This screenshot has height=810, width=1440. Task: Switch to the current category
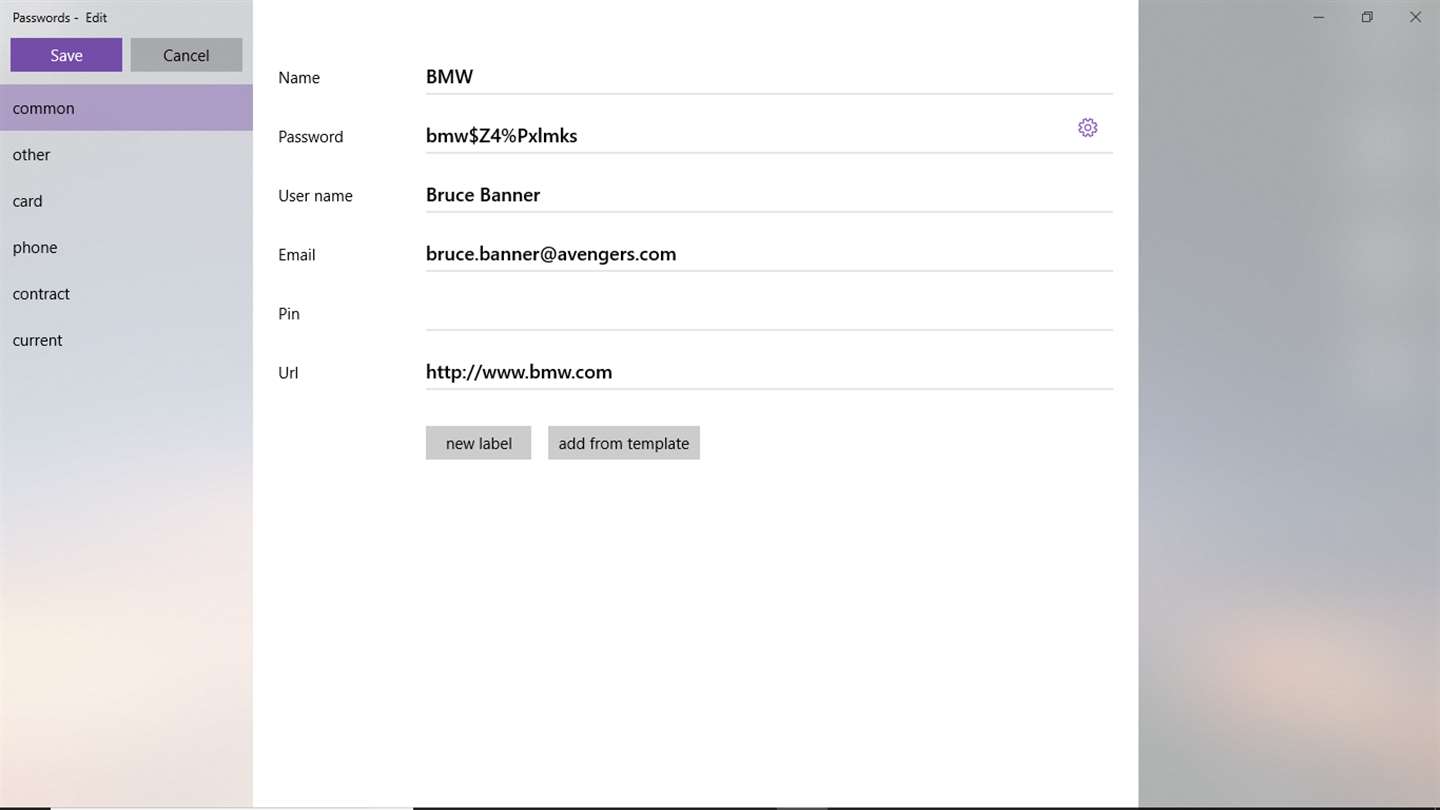tap(126, 340)
